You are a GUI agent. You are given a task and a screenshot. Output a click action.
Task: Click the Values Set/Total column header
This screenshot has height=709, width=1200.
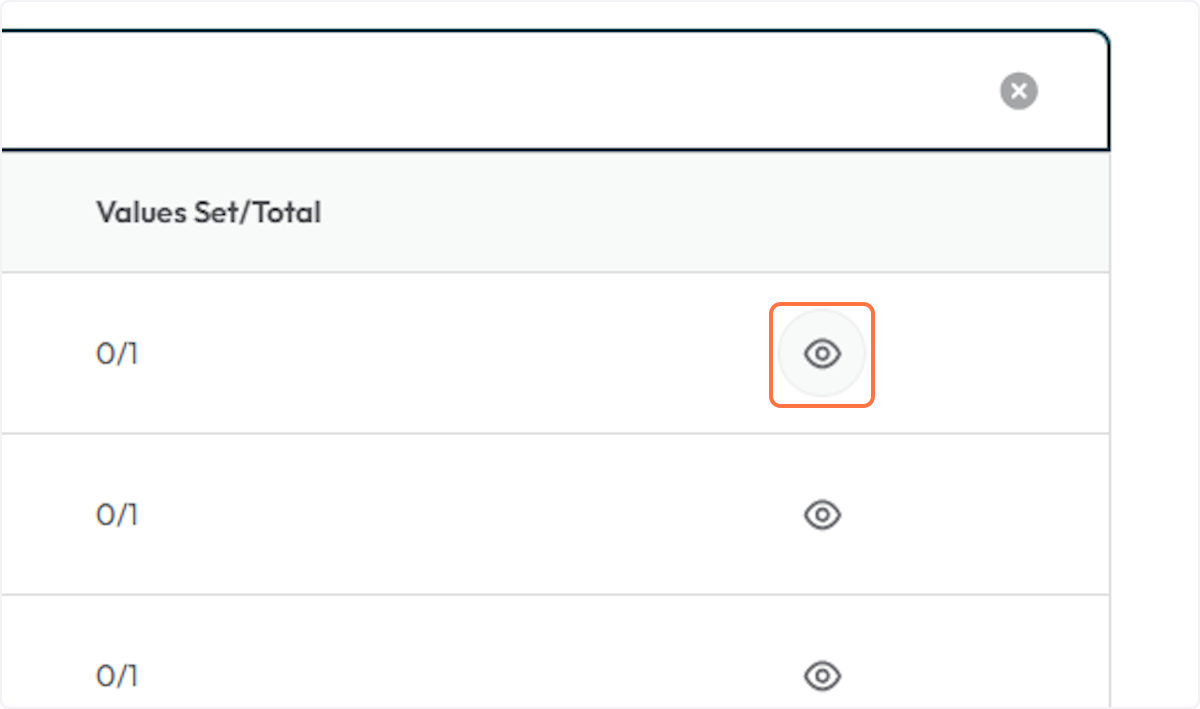pos(208,212)
